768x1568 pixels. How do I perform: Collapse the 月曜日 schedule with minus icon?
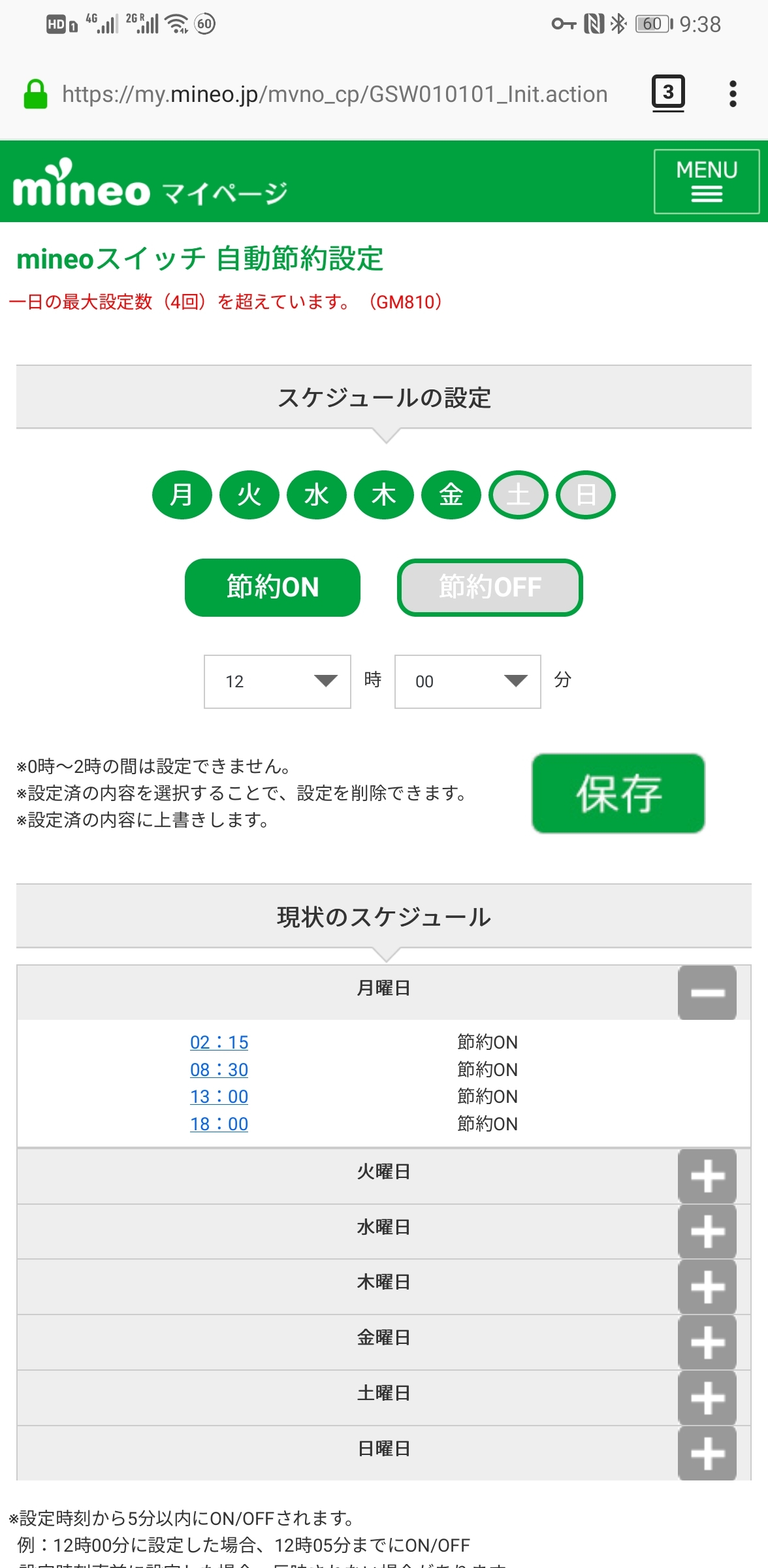pos(707,992)
